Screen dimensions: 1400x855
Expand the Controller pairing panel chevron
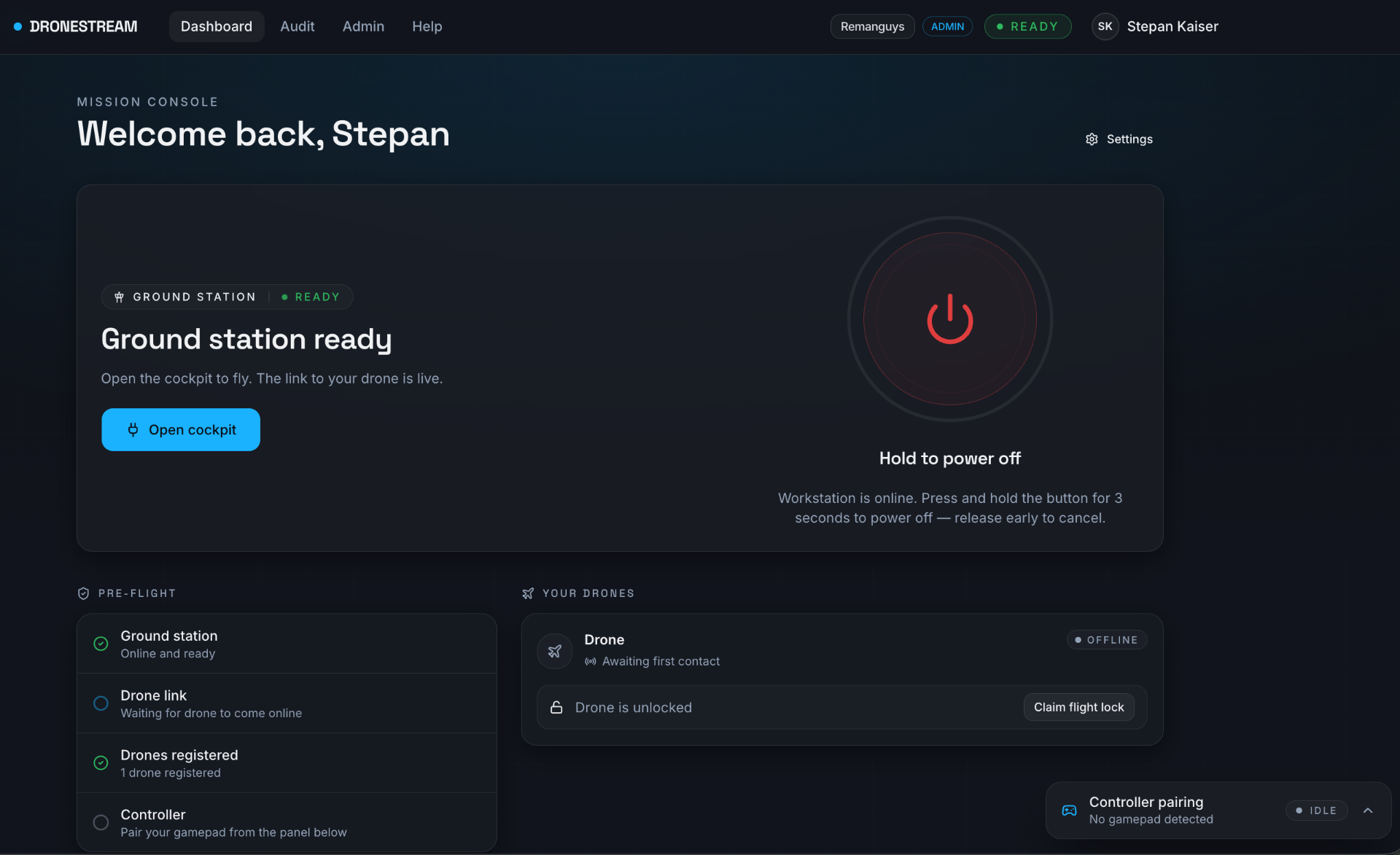coord(1368,811)
